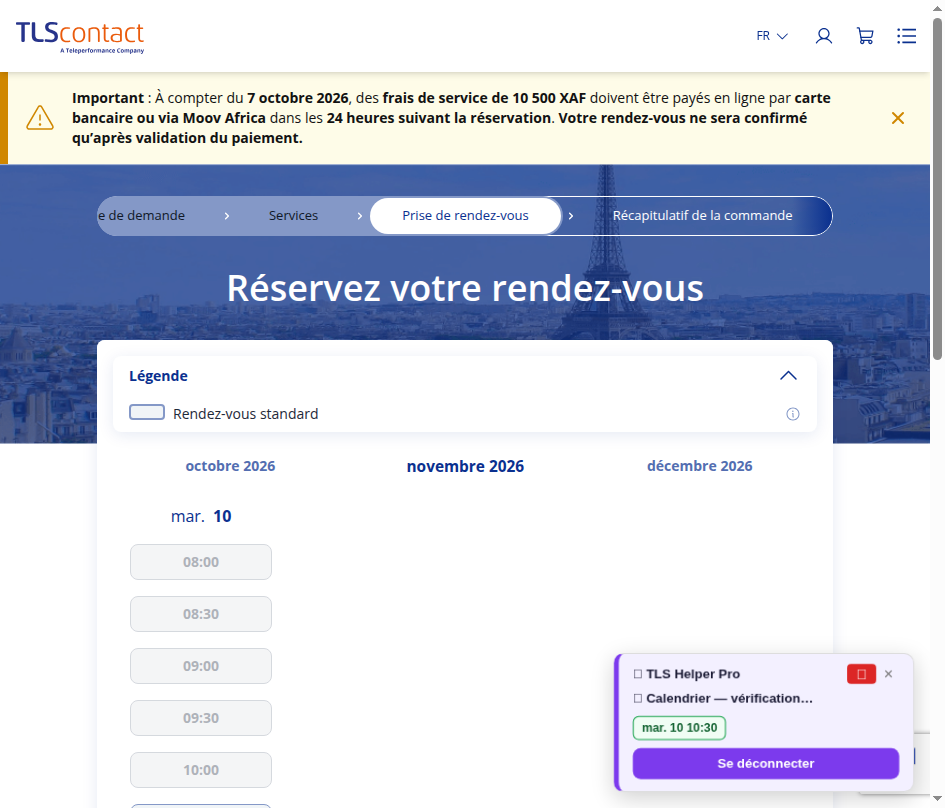
Task: Select the novembre 2026 month
Action: coord(465,466)
